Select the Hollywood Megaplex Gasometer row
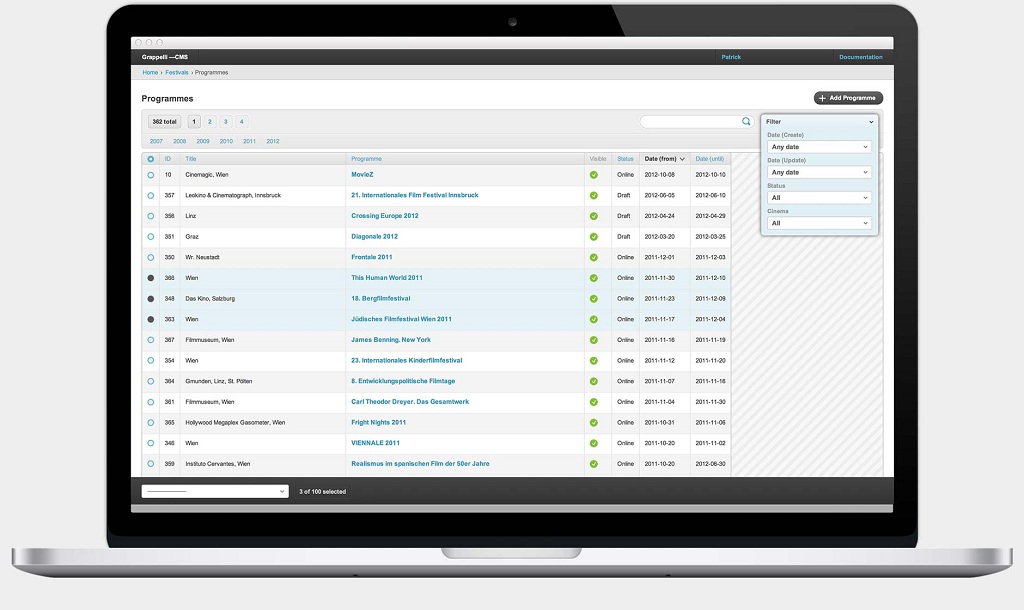Screen dimensions: 1024x610 [x=151, y=423]
